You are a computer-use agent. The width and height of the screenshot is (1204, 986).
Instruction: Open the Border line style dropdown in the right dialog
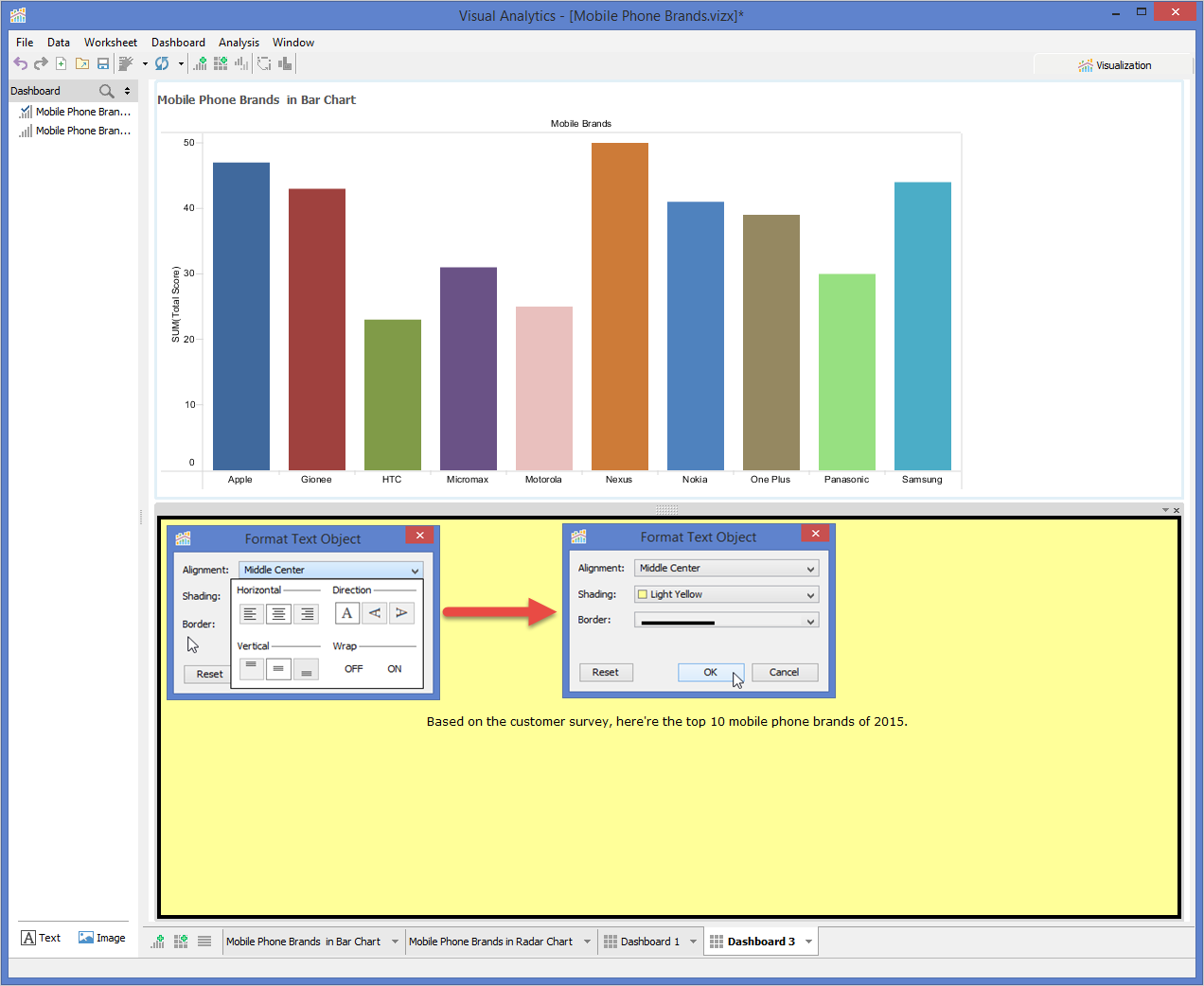click(x=726, y=621)
